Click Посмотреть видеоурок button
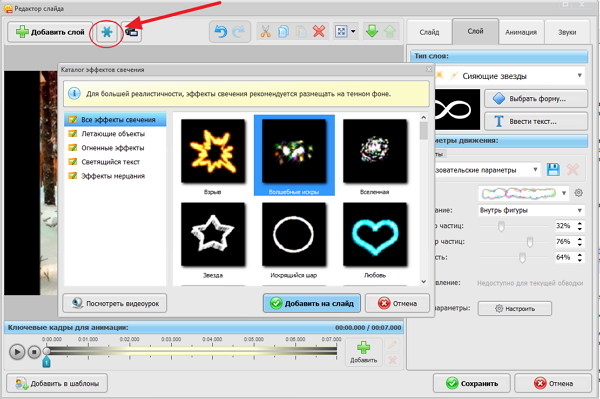The height and width of the screenshot is (399, 600). click(115, 303)
